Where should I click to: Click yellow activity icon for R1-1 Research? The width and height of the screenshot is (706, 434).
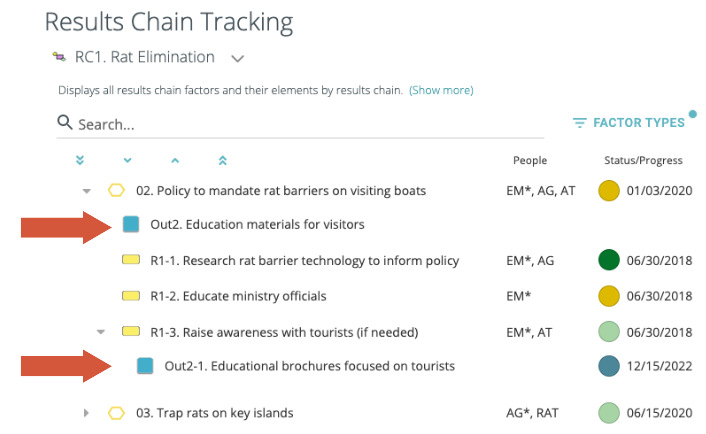pos(130,261)
